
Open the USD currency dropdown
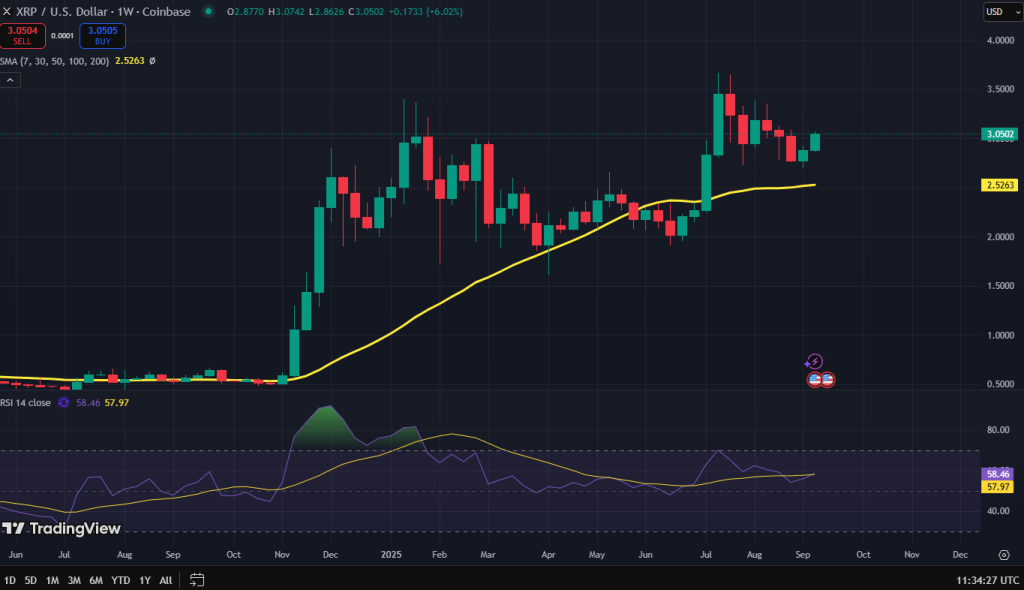tap(999, 12)
